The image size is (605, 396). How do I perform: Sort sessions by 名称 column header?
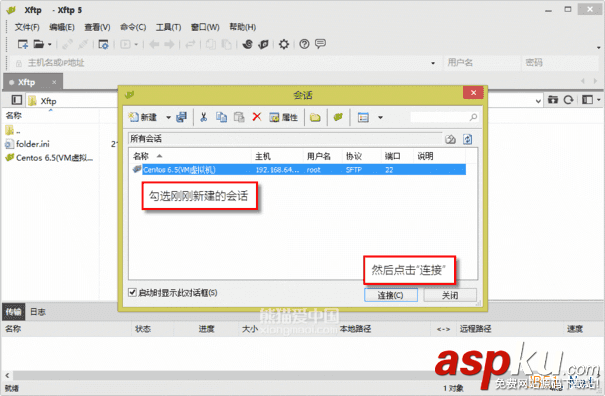click(x=191, y=156)
